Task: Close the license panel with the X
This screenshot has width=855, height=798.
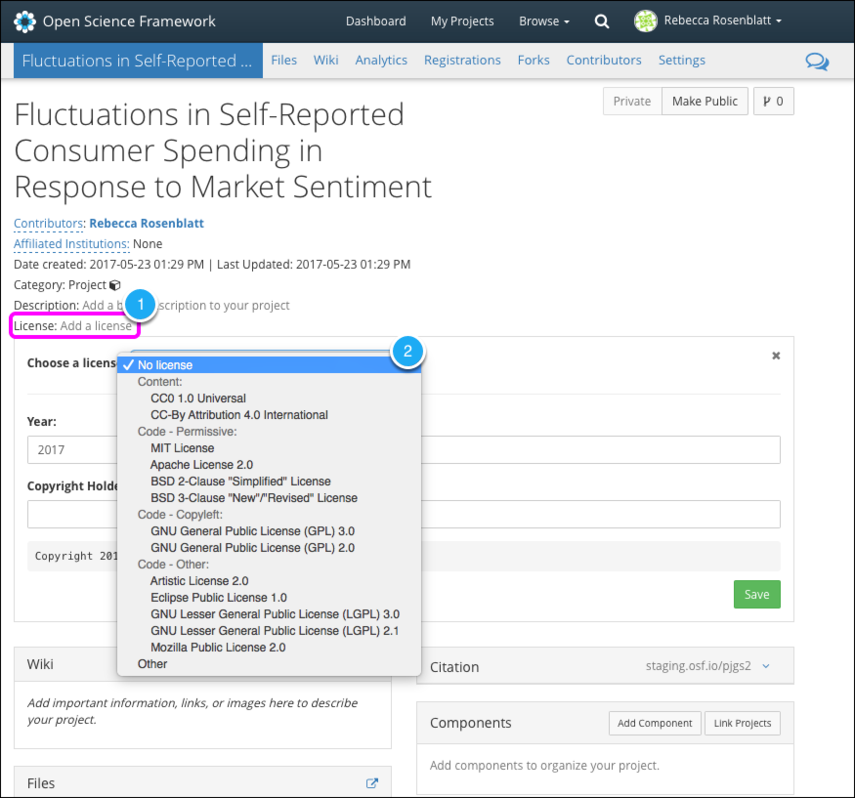Action: tap(776, 356)
